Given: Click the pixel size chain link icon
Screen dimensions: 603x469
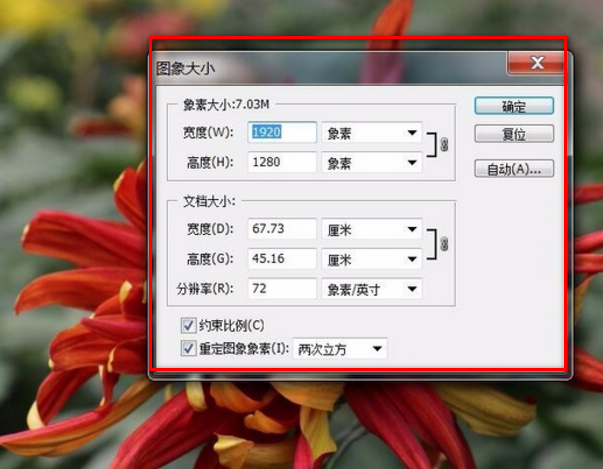Looking at the screenshot, I should [444, 145].
